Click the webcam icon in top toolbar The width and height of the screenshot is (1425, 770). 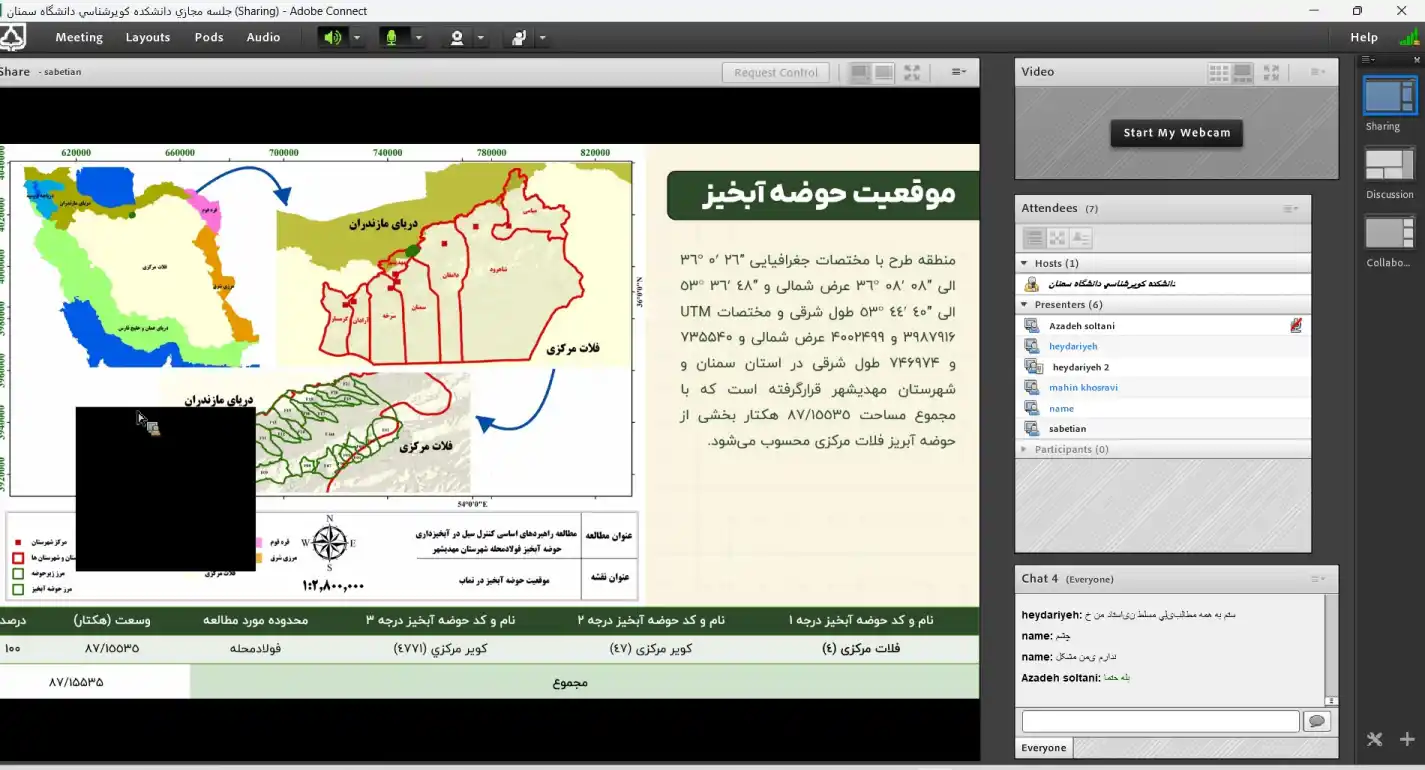coord(457,38)
